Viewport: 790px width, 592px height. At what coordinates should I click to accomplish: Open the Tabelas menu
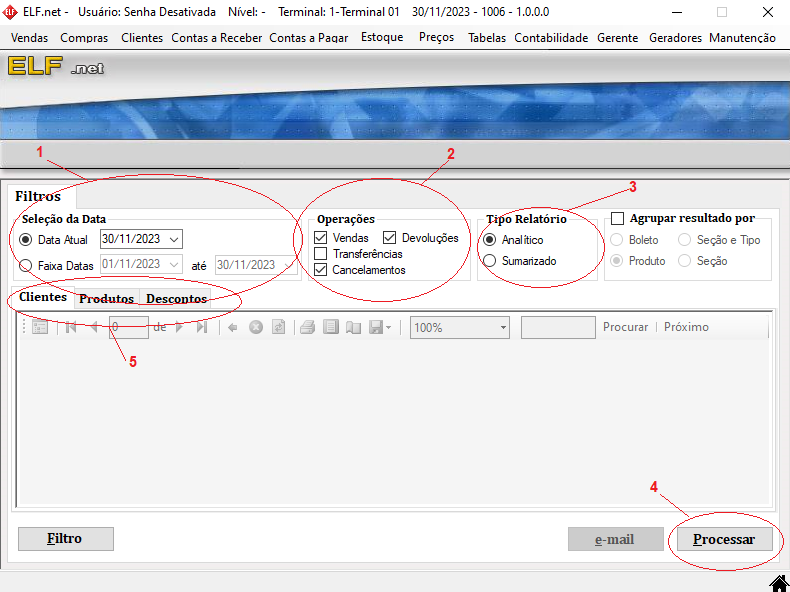(x=487, y=38)
